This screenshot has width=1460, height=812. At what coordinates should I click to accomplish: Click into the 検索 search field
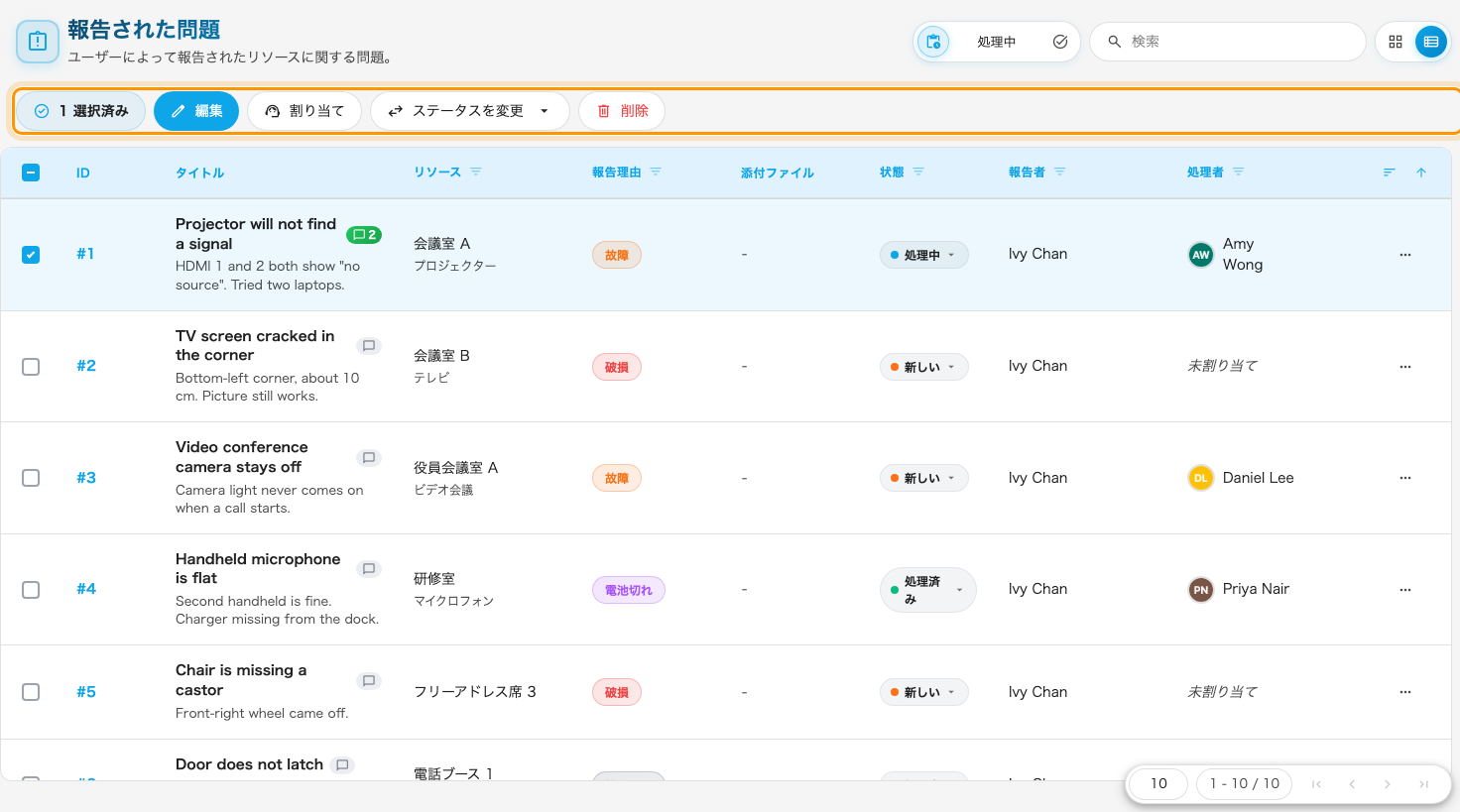point(1228,42)
